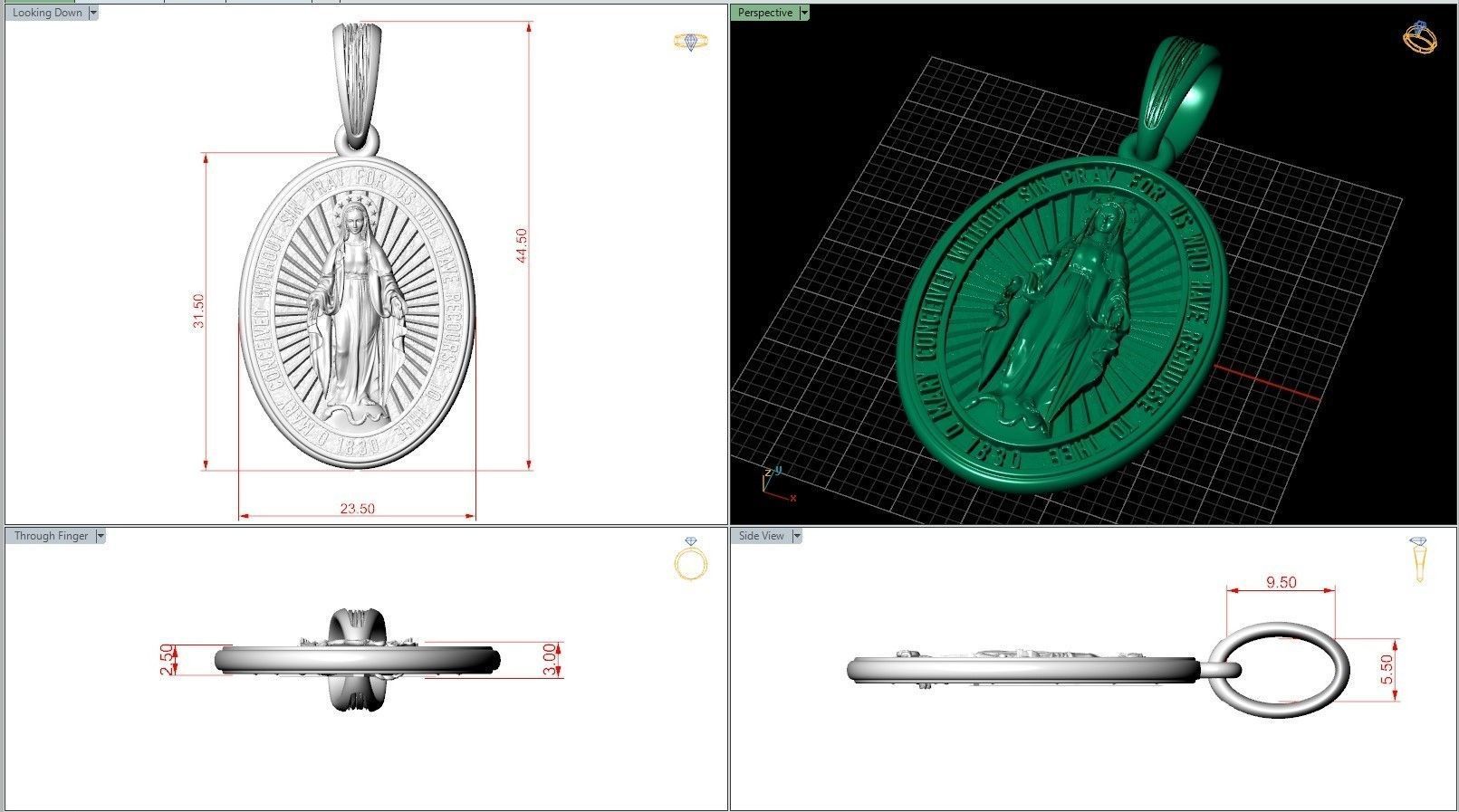Select the 23.50 width dimension text
This screenshot has height=812, width=1459.
357,509
